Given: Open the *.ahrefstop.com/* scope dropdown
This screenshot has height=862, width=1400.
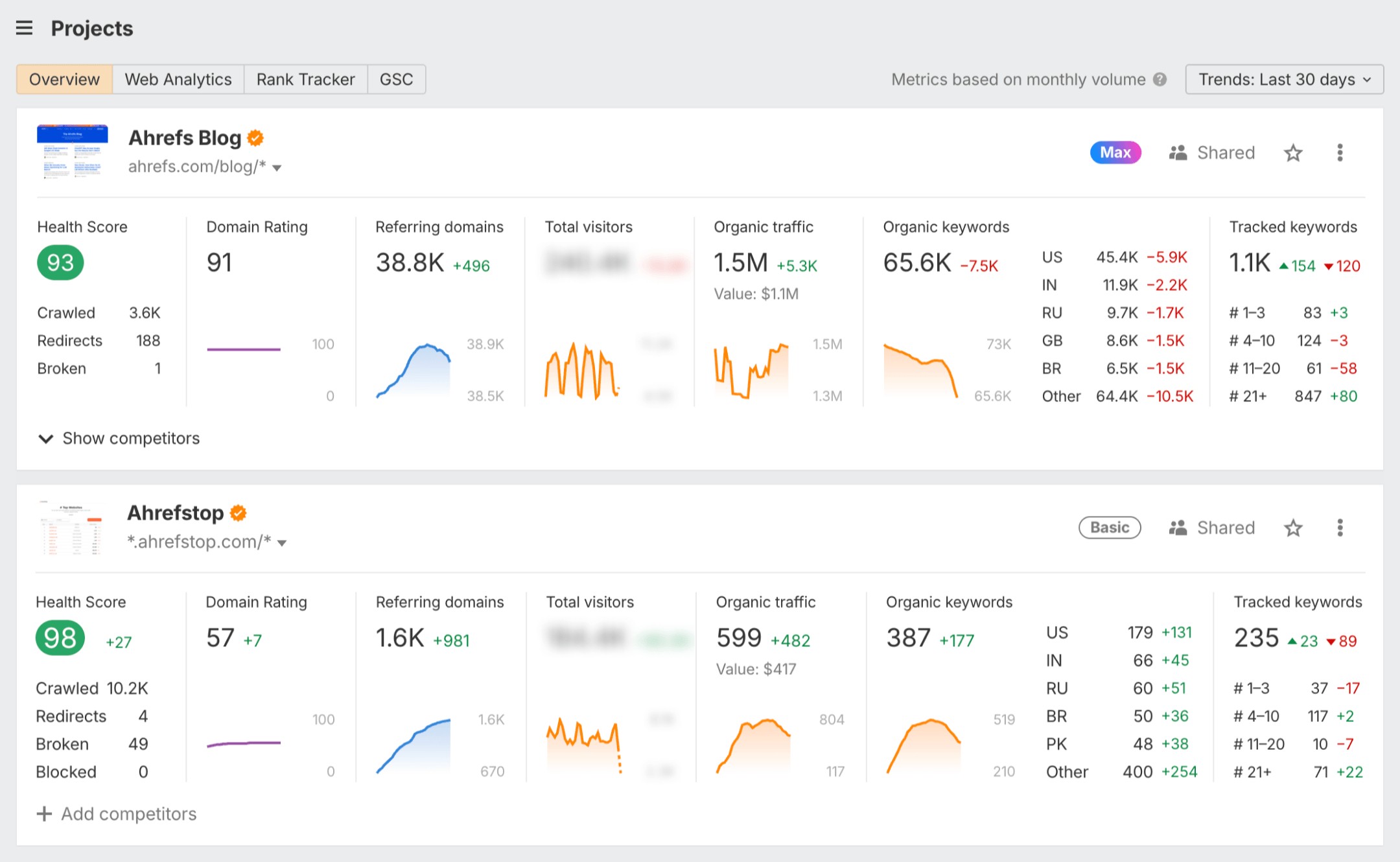Looking at the screenshot, I should [283, 542].
